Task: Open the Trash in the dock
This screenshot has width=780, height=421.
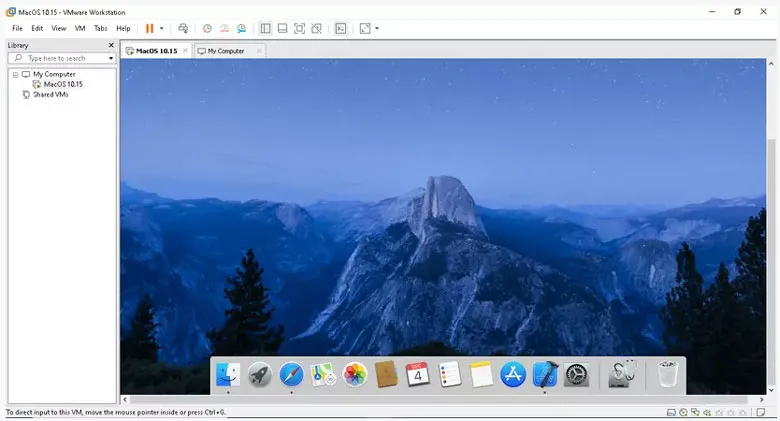Action: point(667,374)
